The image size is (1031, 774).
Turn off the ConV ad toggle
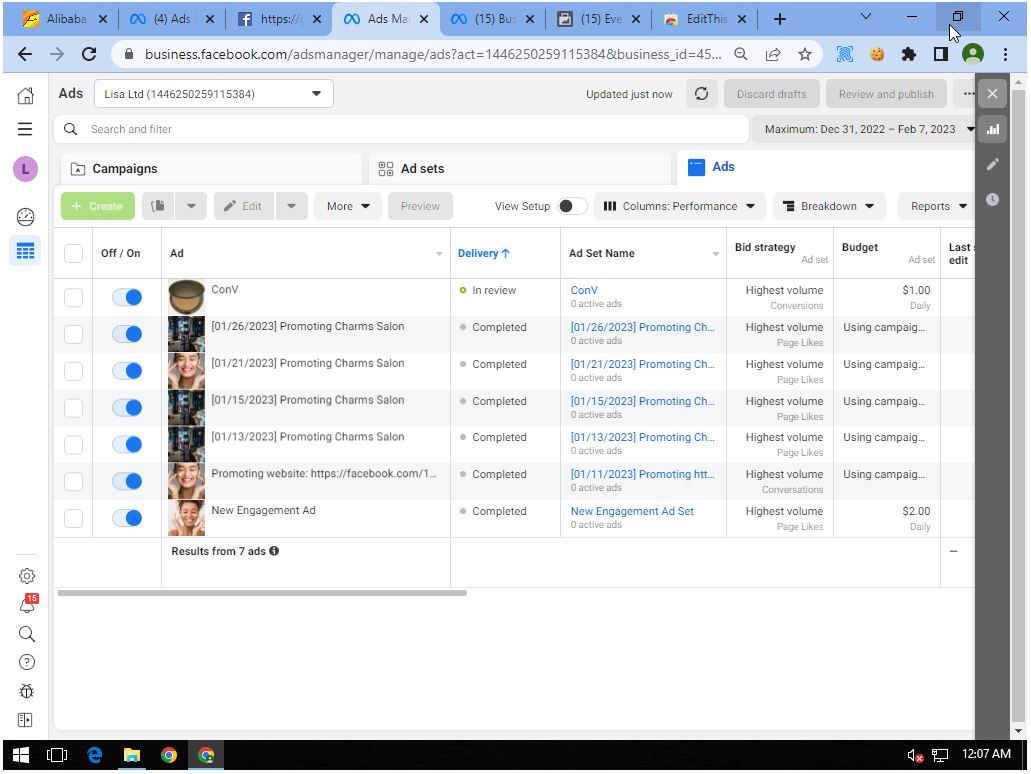(127, 297)
